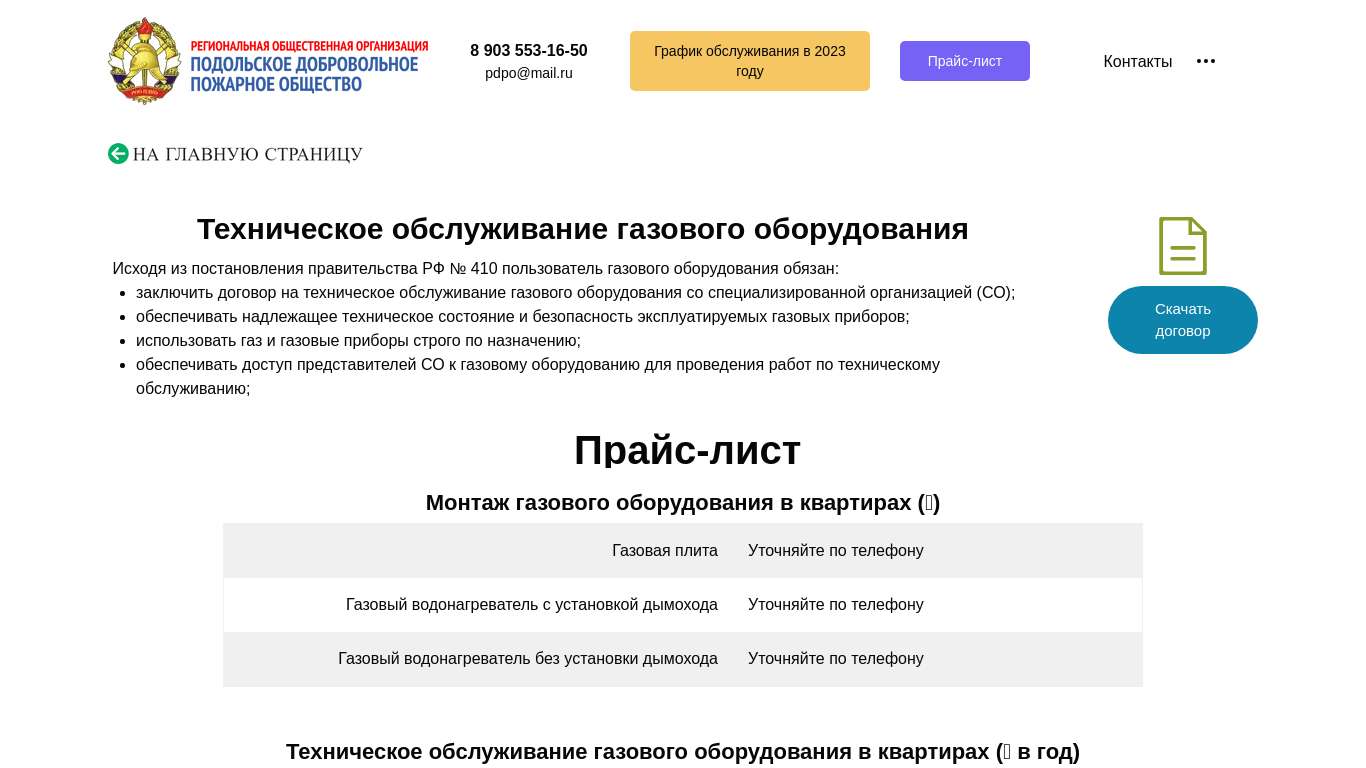Click the bullet about заключить договор
Viewport: 1366px width, 768px height.
pyautogui.click(x=575, y=293)
